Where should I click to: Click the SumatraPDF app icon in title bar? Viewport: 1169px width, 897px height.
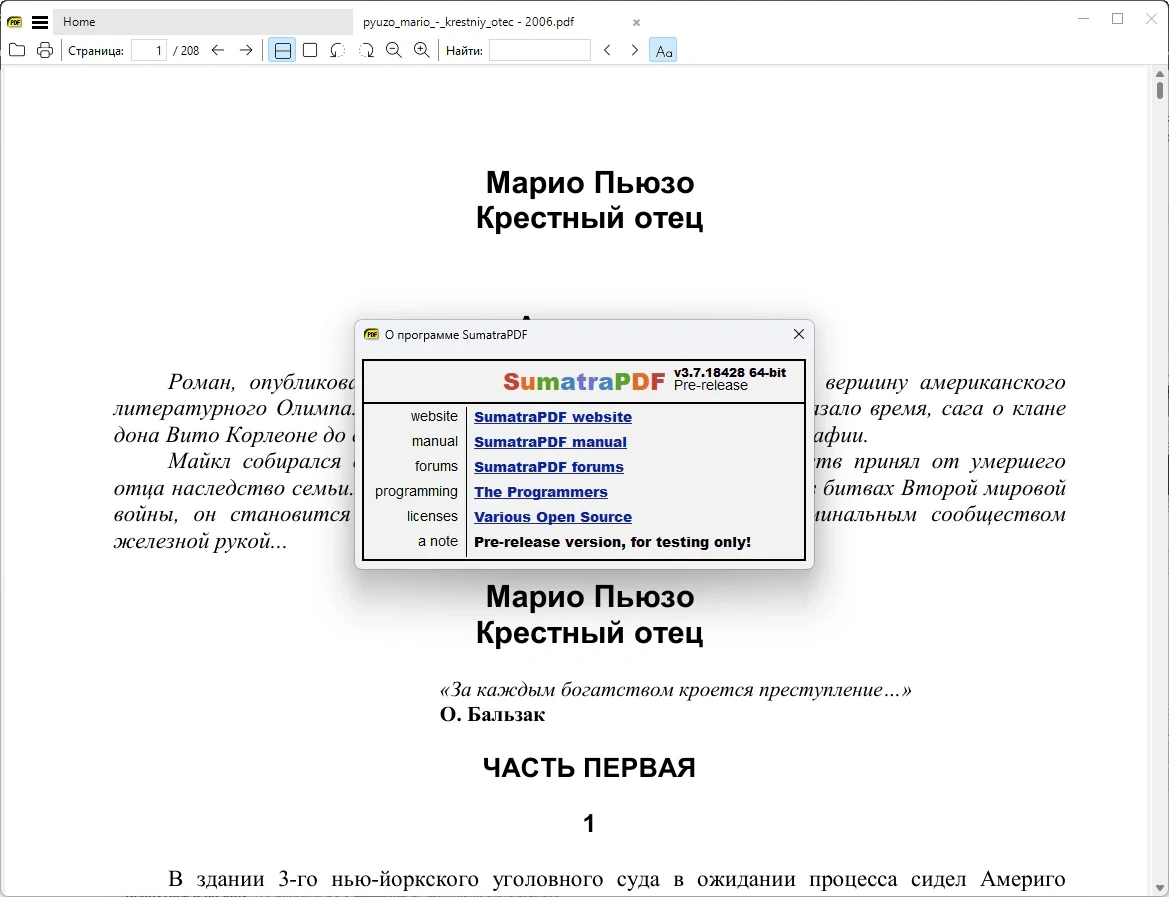point(14,22)
